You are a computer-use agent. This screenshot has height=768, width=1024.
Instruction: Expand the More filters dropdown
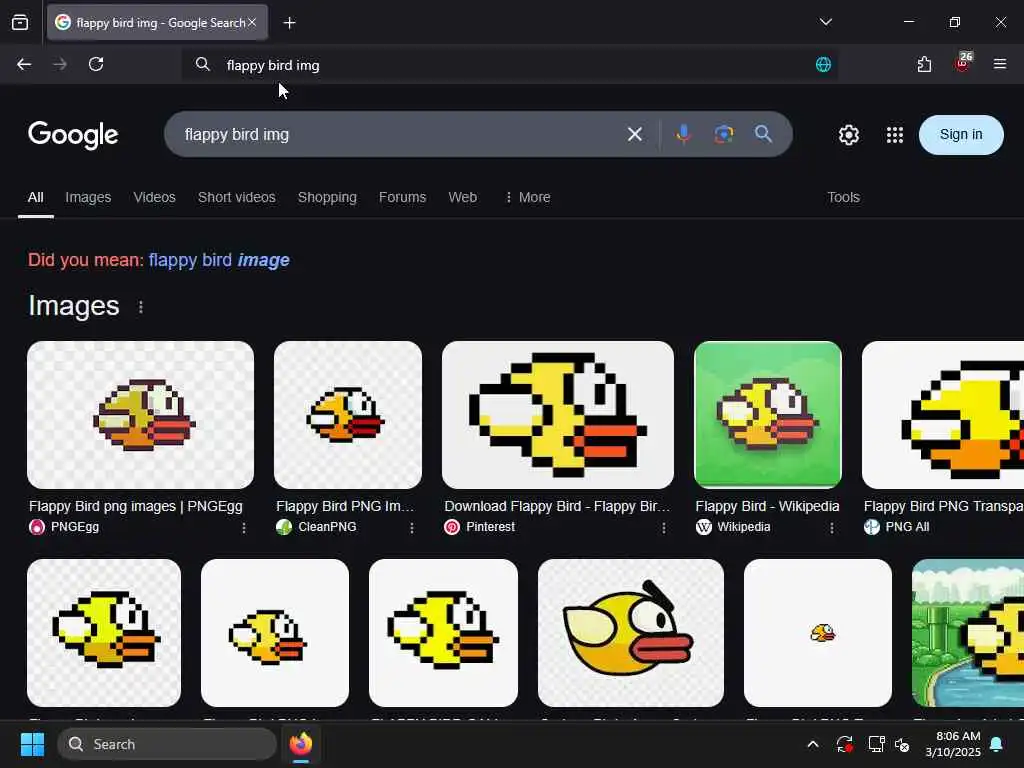tap(528, 197)
